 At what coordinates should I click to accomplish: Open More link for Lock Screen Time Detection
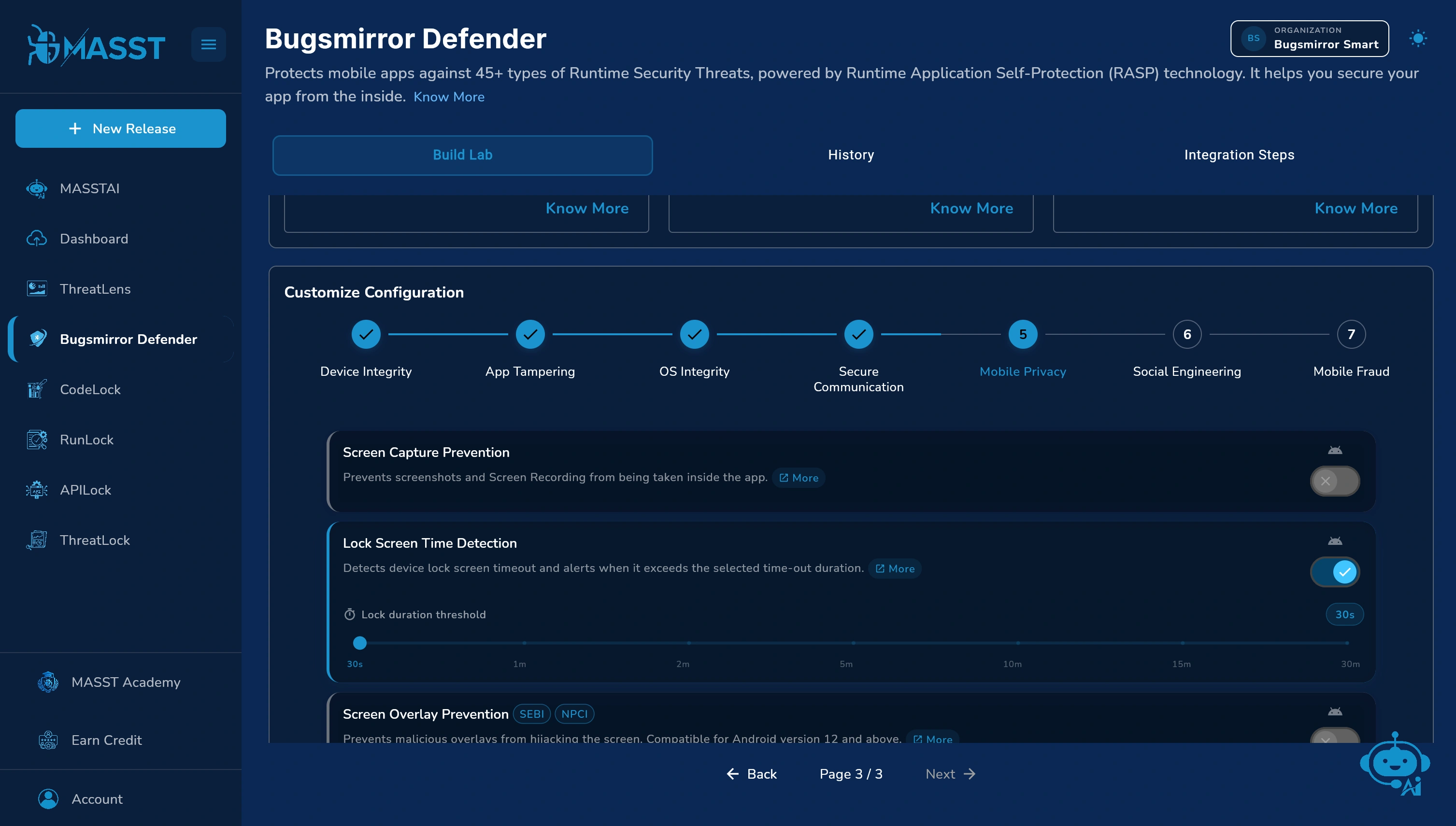pos(895,569)
